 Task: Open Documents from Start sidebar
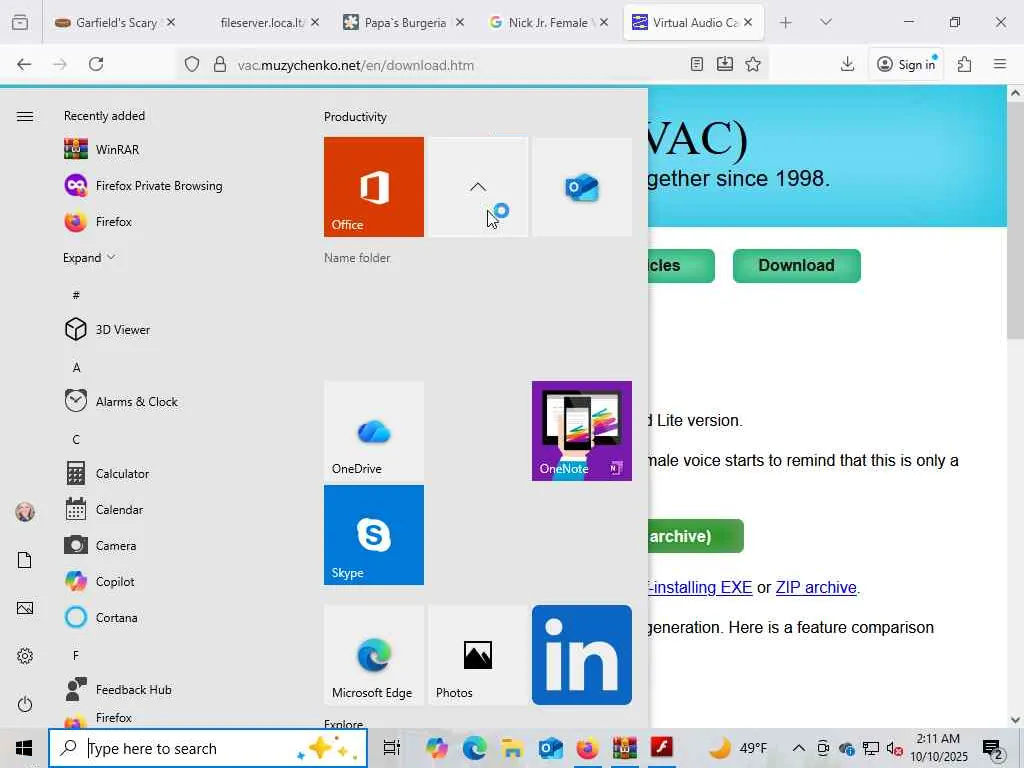pos(25,560)
